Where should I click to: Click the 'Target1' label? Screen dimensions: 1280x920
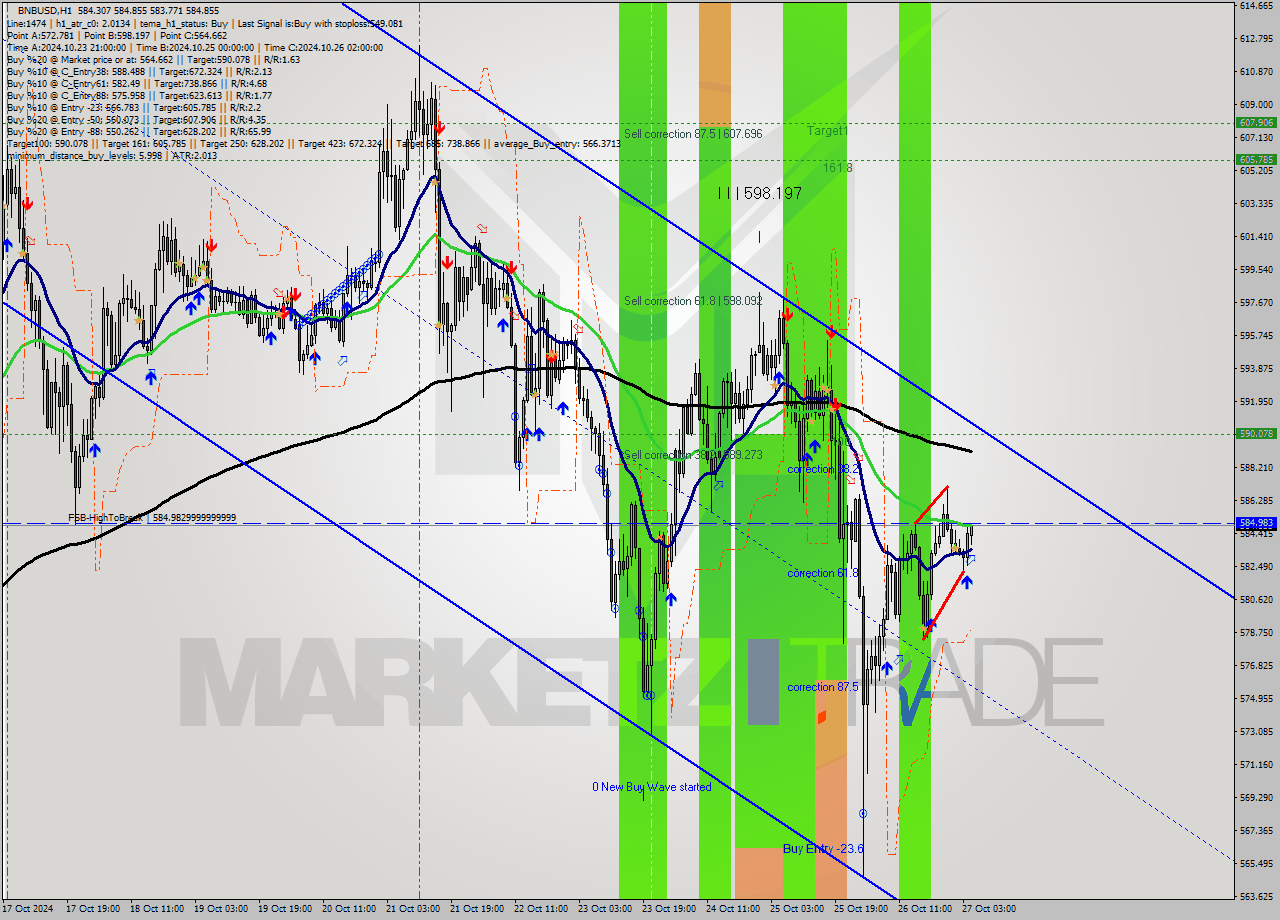point(827,131)
